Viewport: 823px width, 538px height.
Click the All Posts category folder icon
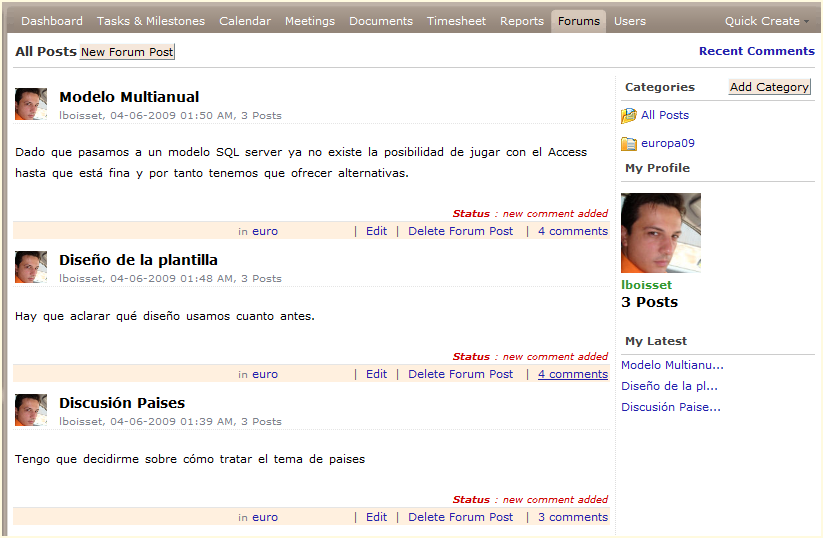[x=628, y=116]
